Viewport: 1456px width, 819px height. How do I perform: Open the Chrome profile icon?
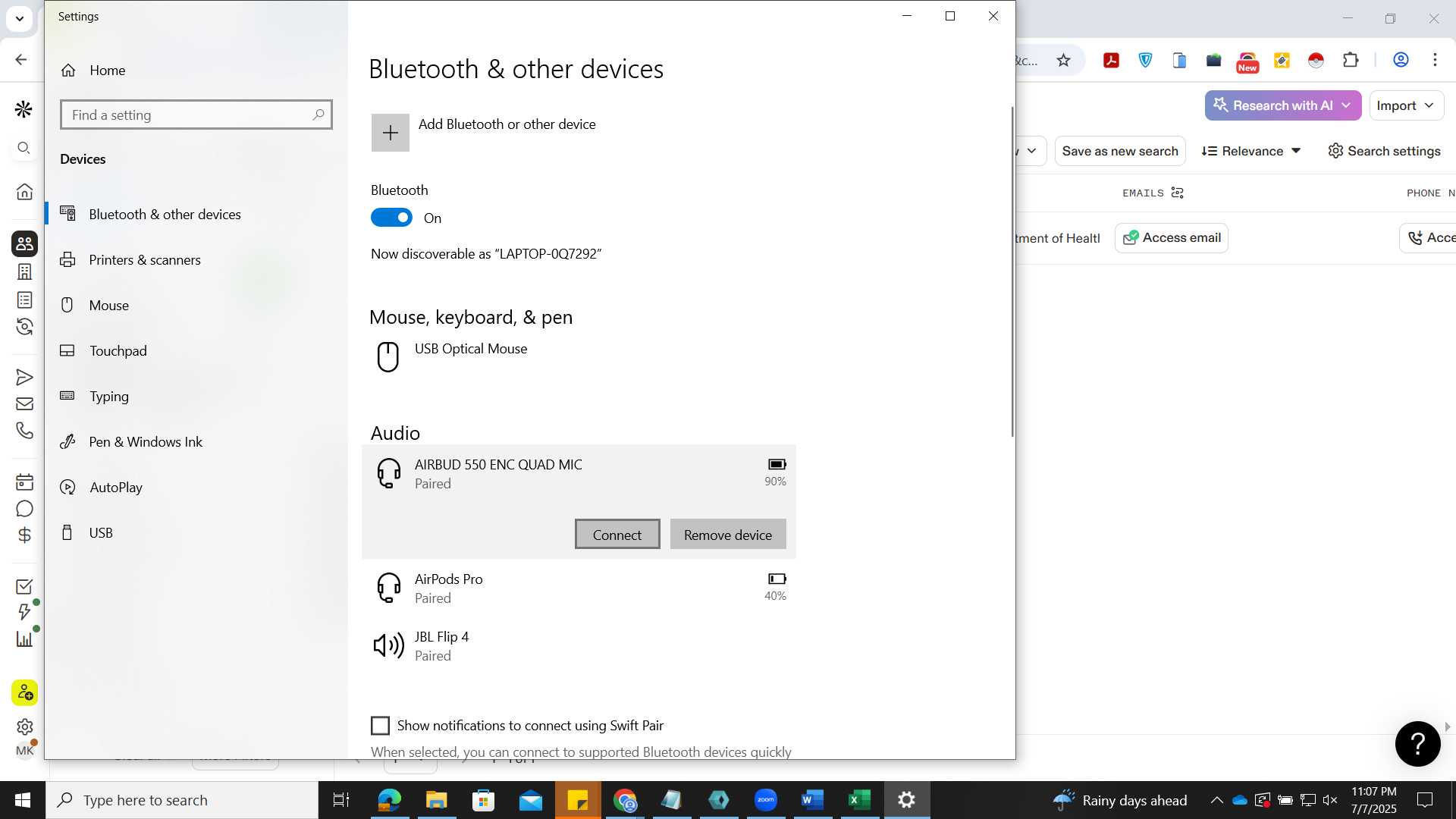[x=1401, y=60]
